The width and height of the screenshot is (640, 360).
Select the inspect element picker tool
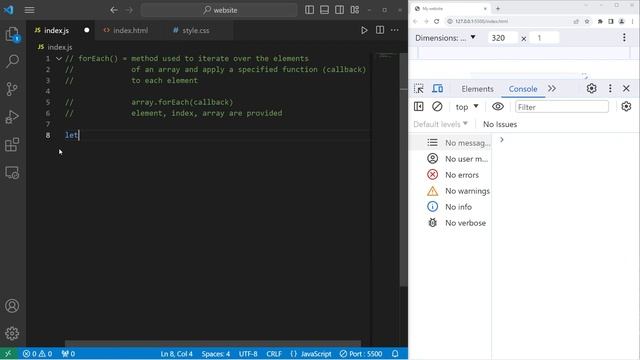pyautogui.click(x=419, y=89)
